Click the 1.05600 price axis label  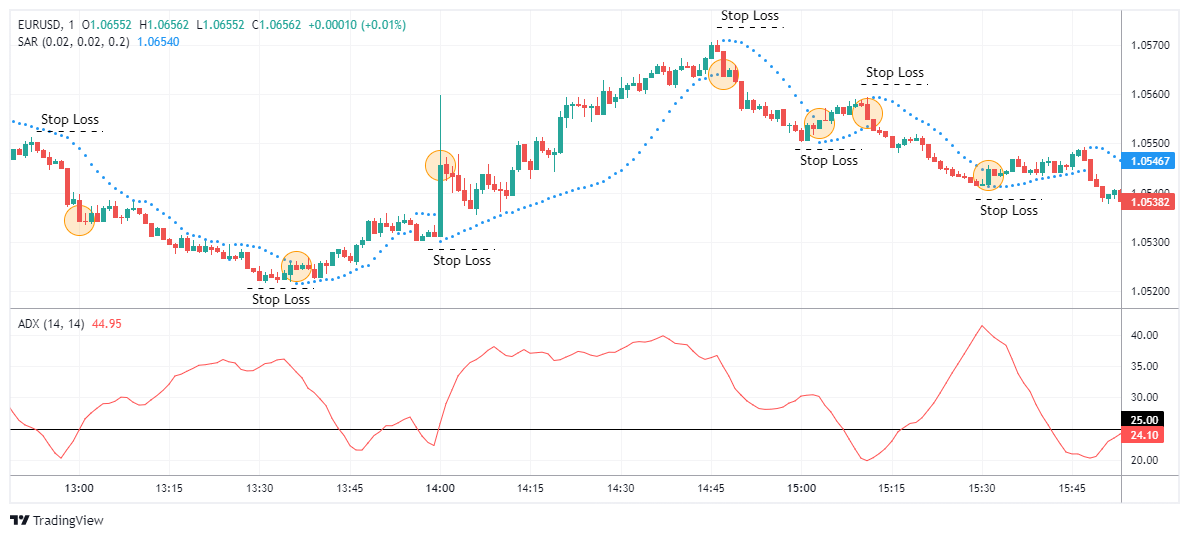click(x=1151, y=95)
